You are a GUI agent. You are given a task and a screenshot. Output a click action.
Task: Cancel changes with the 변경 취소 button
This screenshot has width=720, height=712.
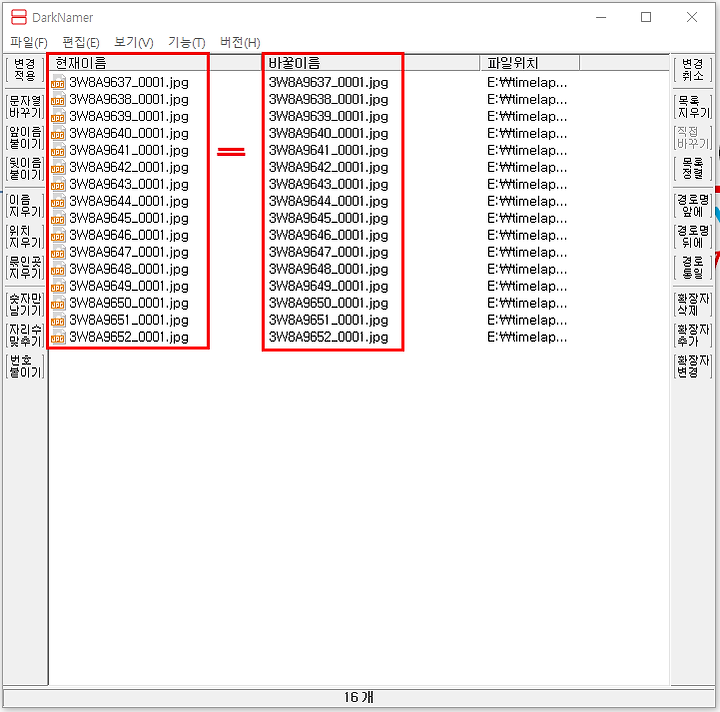[x=692, y=69]
